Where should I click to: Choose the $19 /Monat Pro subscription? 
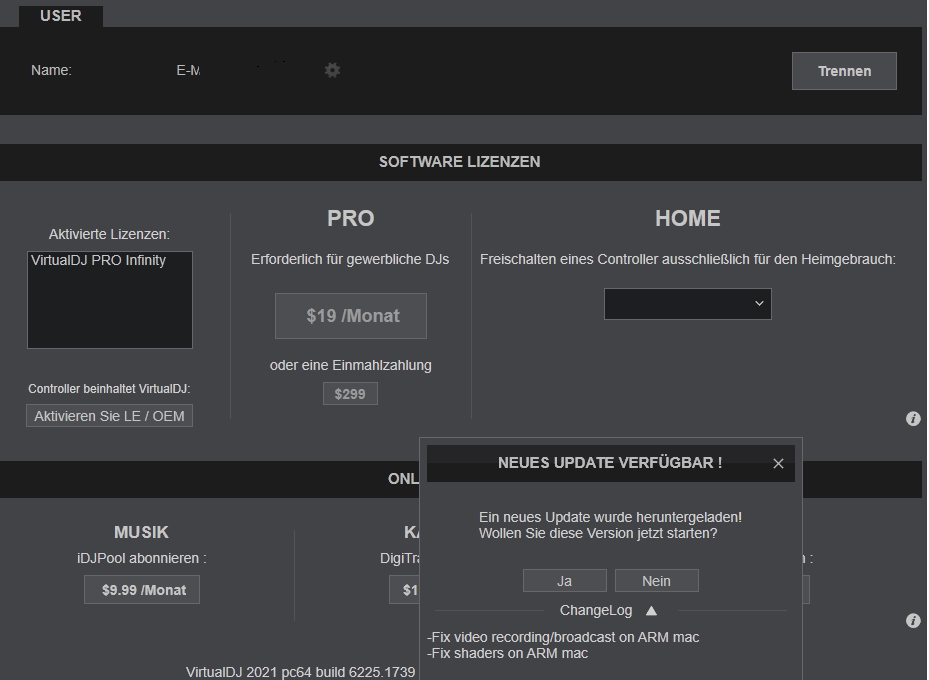click(x=351, y=316)
